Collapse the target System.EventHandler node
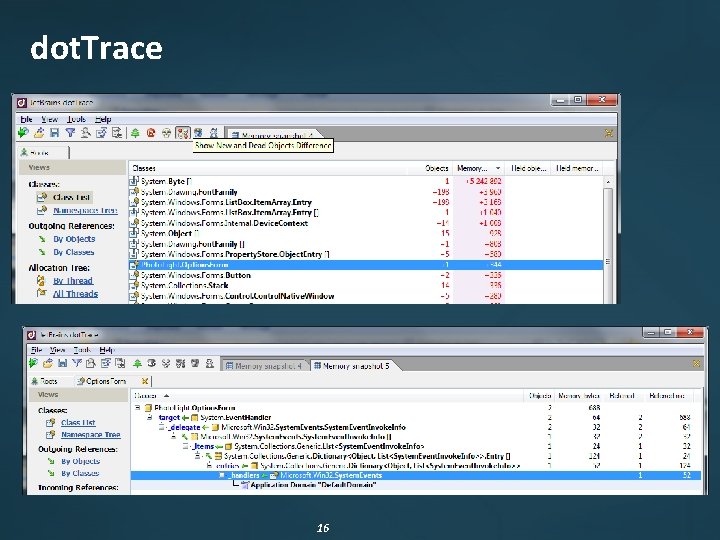The width and height of the screenshot is (720, 540). coord(149,417)
